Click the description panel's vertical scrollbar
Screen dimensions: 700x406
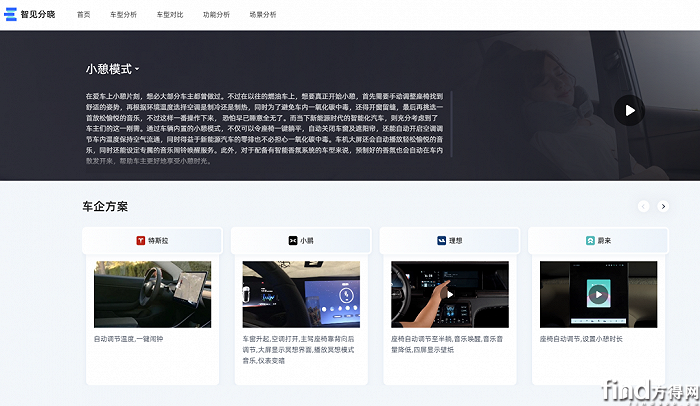tap(451, 124)
